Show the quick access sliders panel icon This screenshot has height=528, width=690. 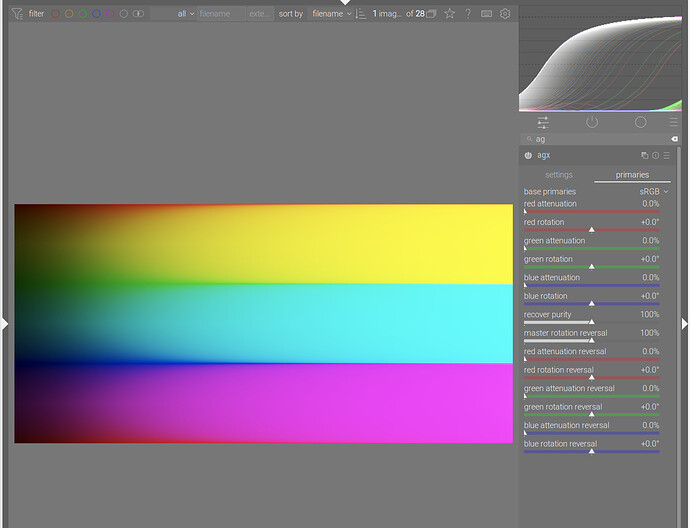pos(543,122)
